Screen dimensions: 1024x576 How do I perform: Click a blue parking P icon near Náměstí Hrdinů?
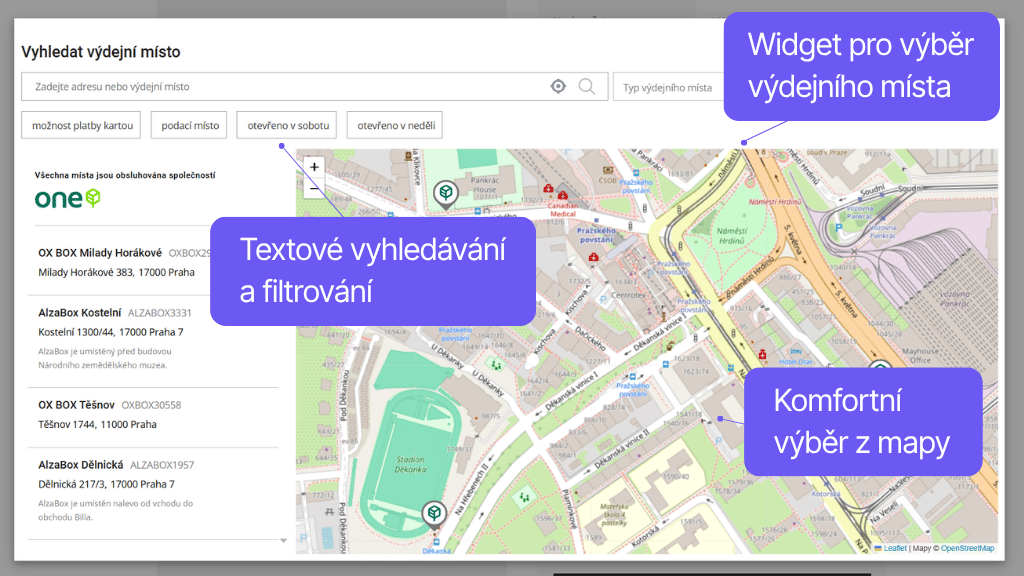pos(839,227)
